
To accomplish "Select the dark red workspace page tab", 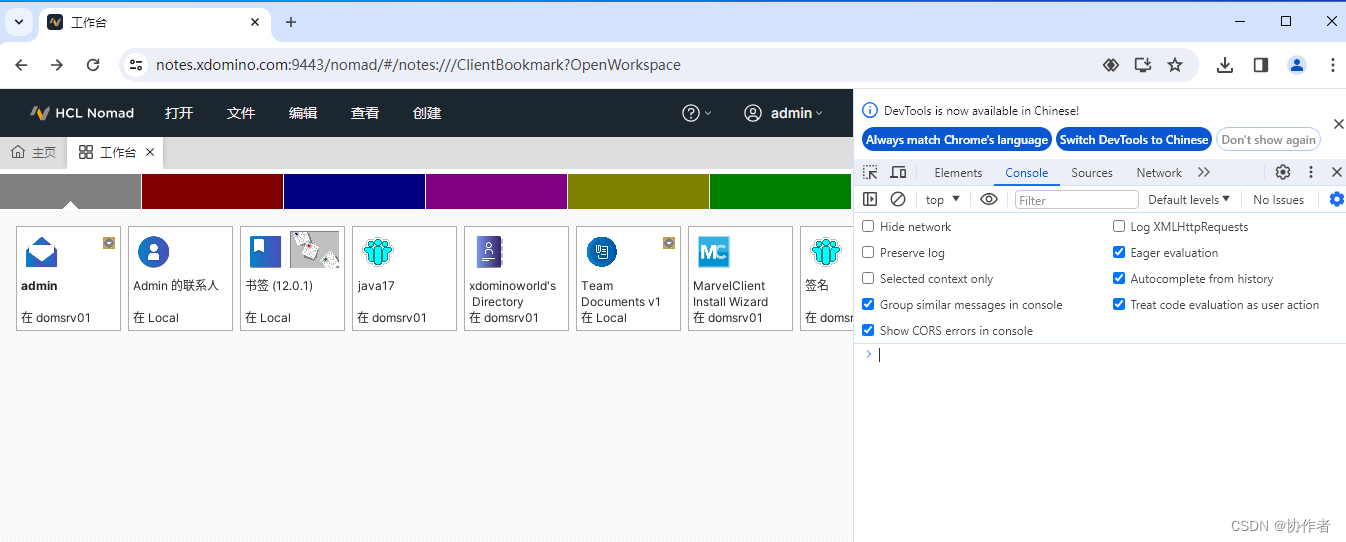I will (x=213, y=191).
